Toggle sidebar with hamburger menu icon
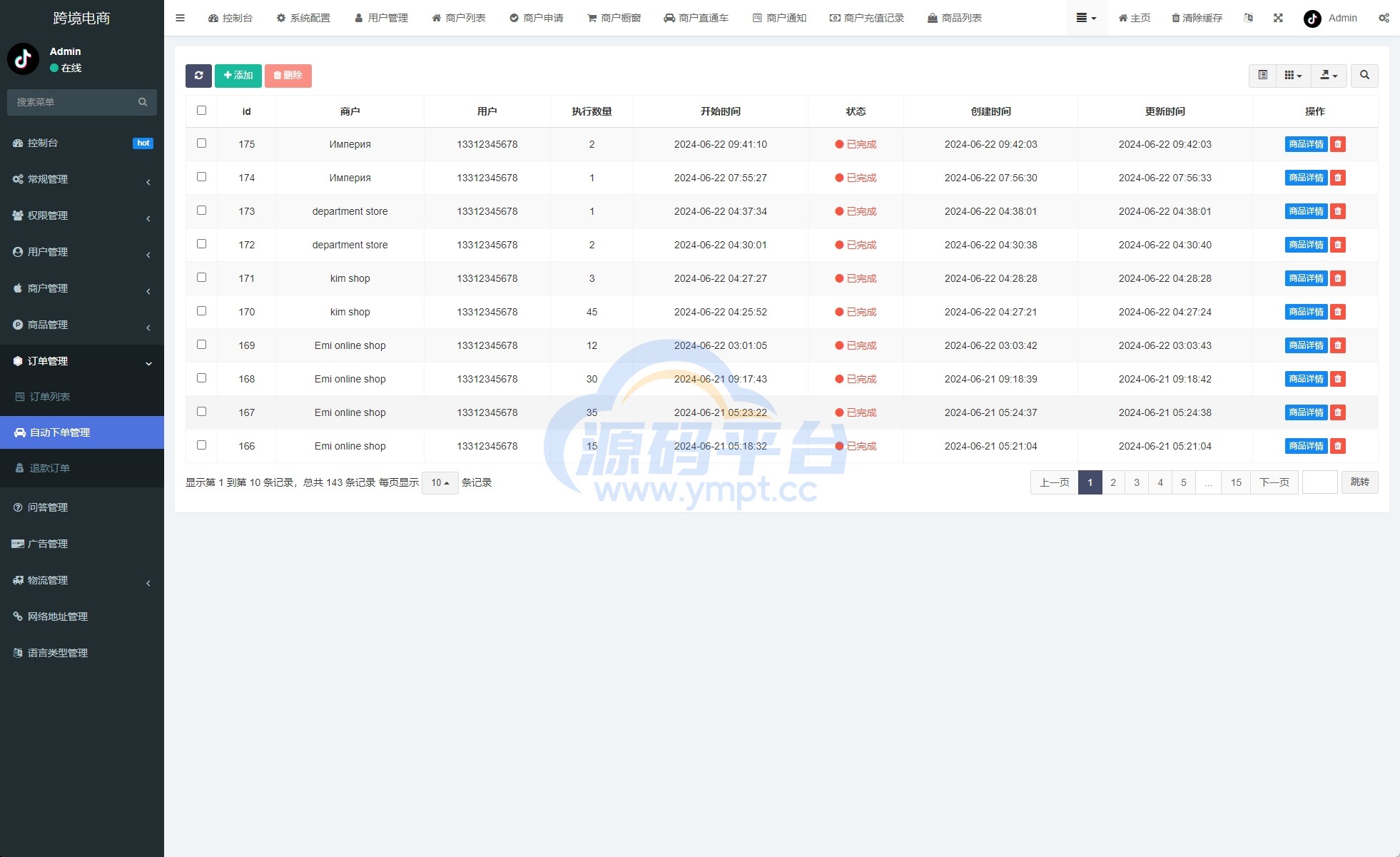 [181, 18]
